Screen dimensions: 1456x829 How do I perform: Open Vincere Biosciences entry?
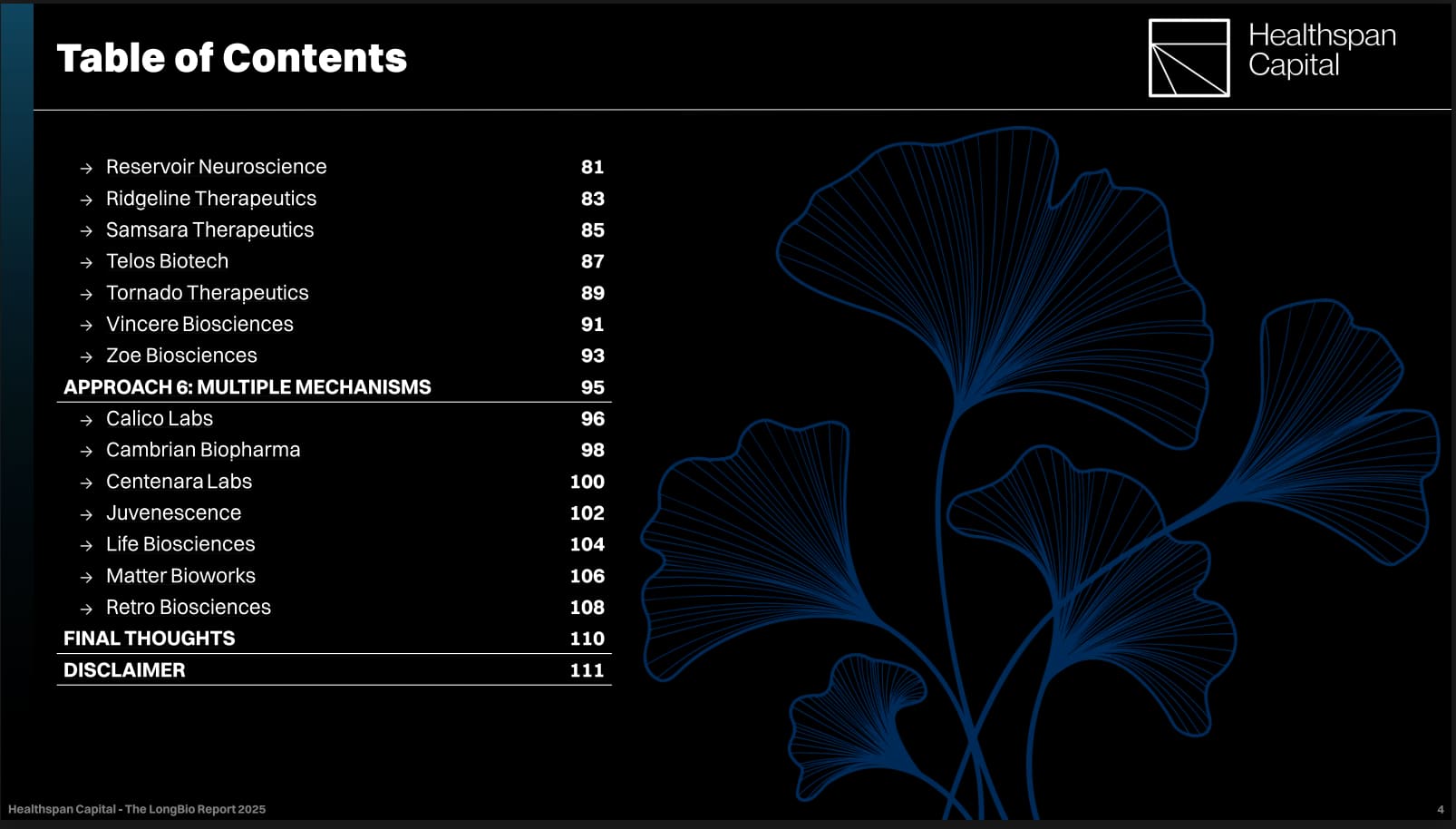(x=199, y=324)
